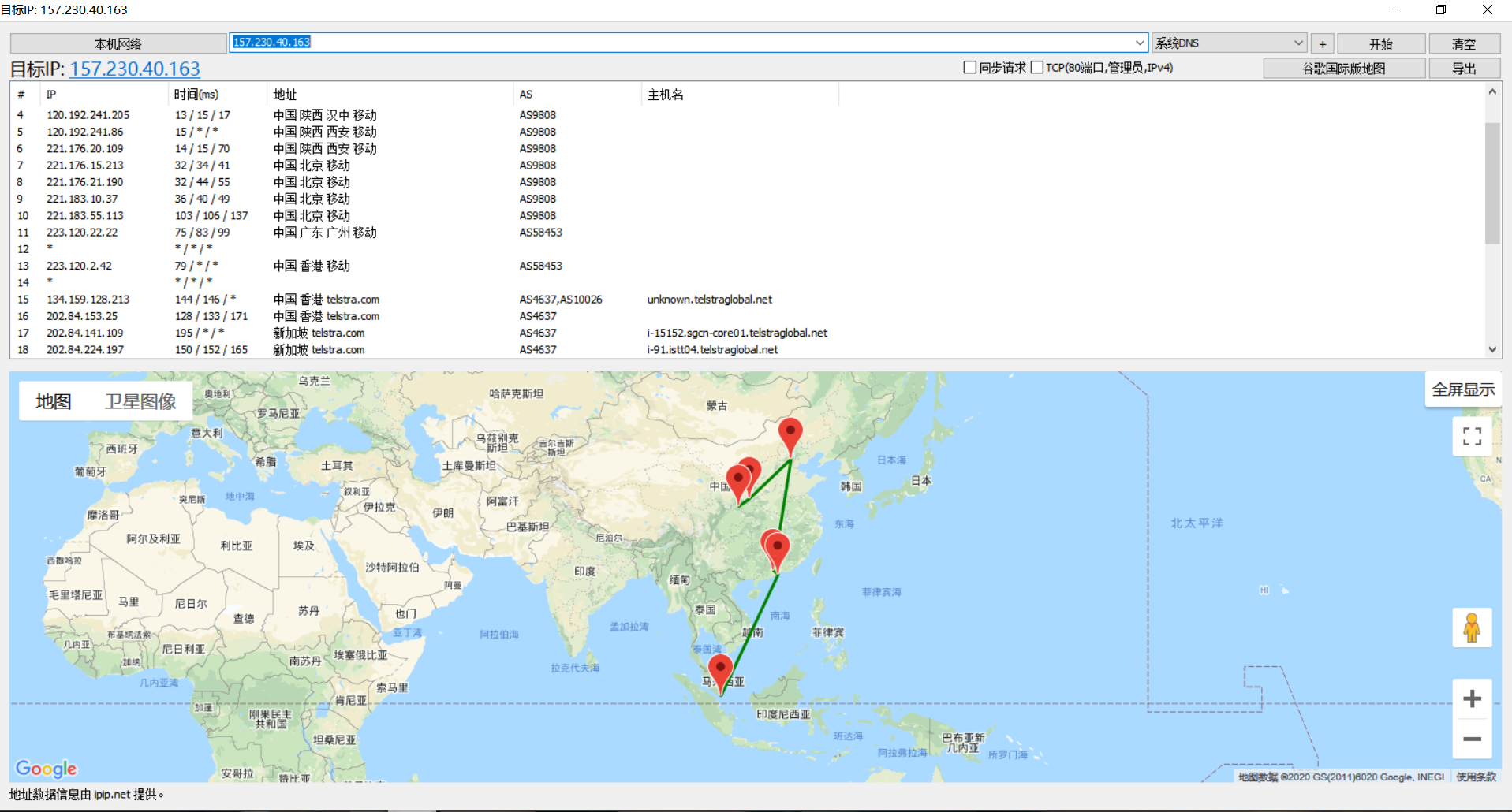The image size is (1512, 812).
Task: Toggle the map fullscreen square icon
Action: (1472, 436)
